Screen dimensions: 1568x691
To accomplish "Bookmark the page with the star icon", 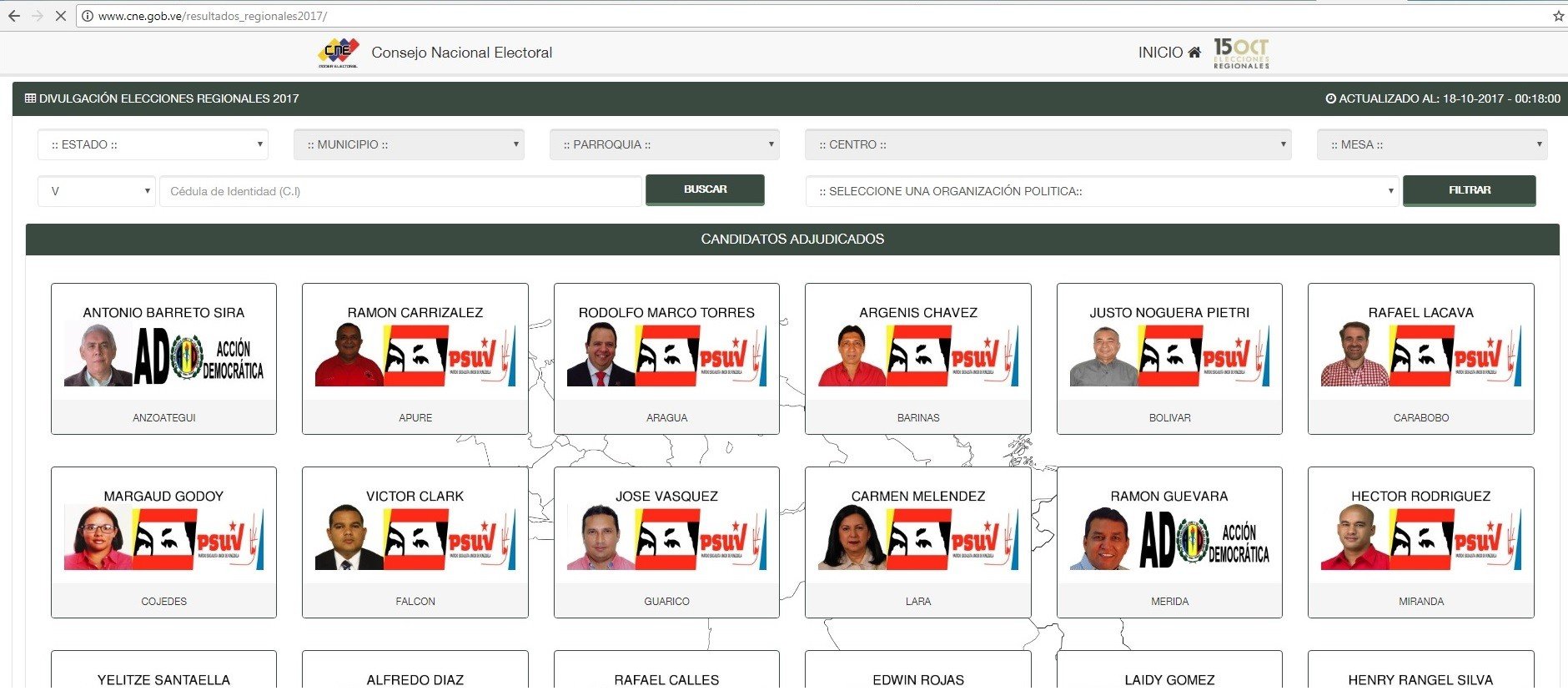I will [1557, 16].
